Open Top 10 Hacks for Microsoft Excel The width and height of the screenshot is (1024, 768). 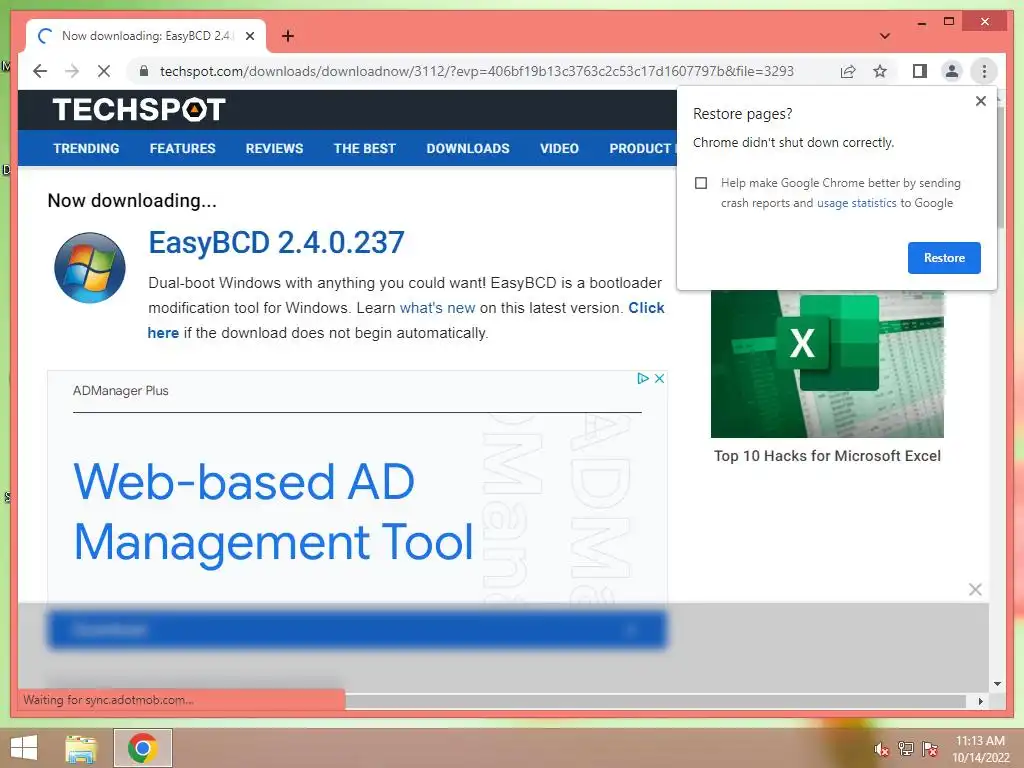click(x=827, y=456)
